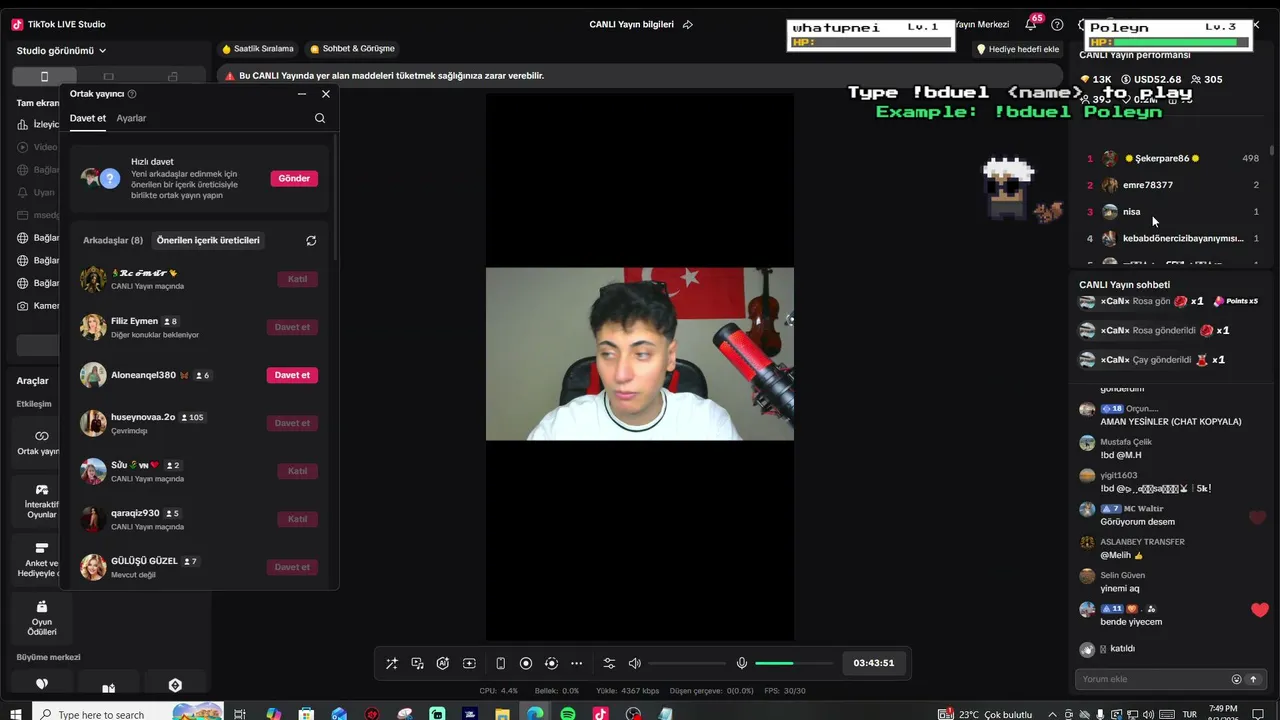Select the portrait phone layout tab
Screen dimensions: 1280x720
coord(44,77)
